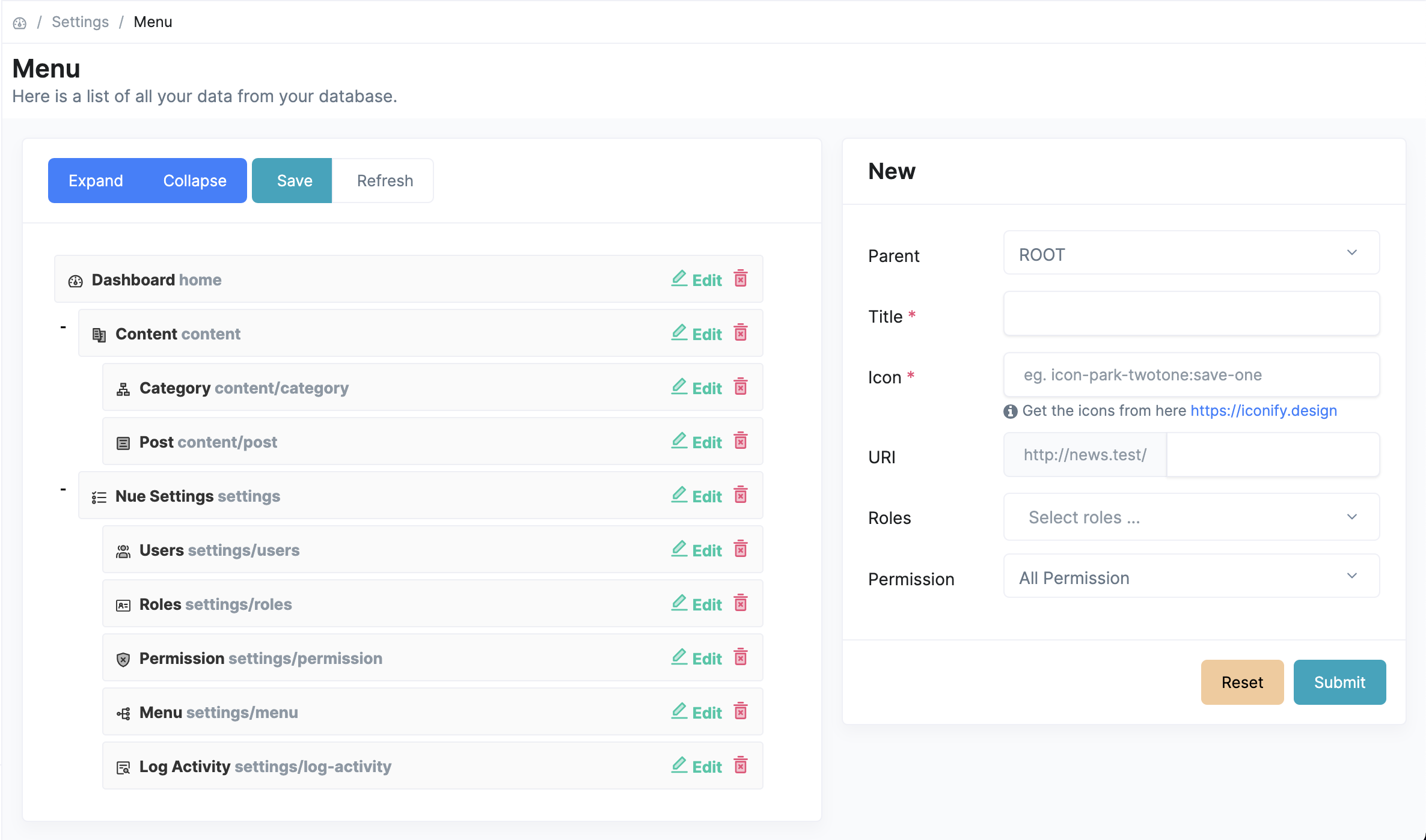Screen dimensions: 1426x840
Task: Click the Permission shield icon
Action: pos(123,659)
